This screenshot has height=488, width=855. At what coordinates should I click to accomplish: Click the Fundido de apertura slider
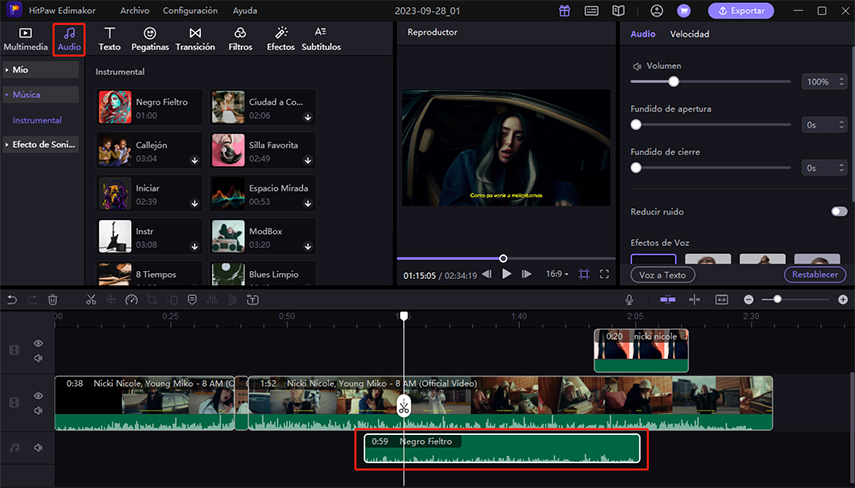point(711,125)
